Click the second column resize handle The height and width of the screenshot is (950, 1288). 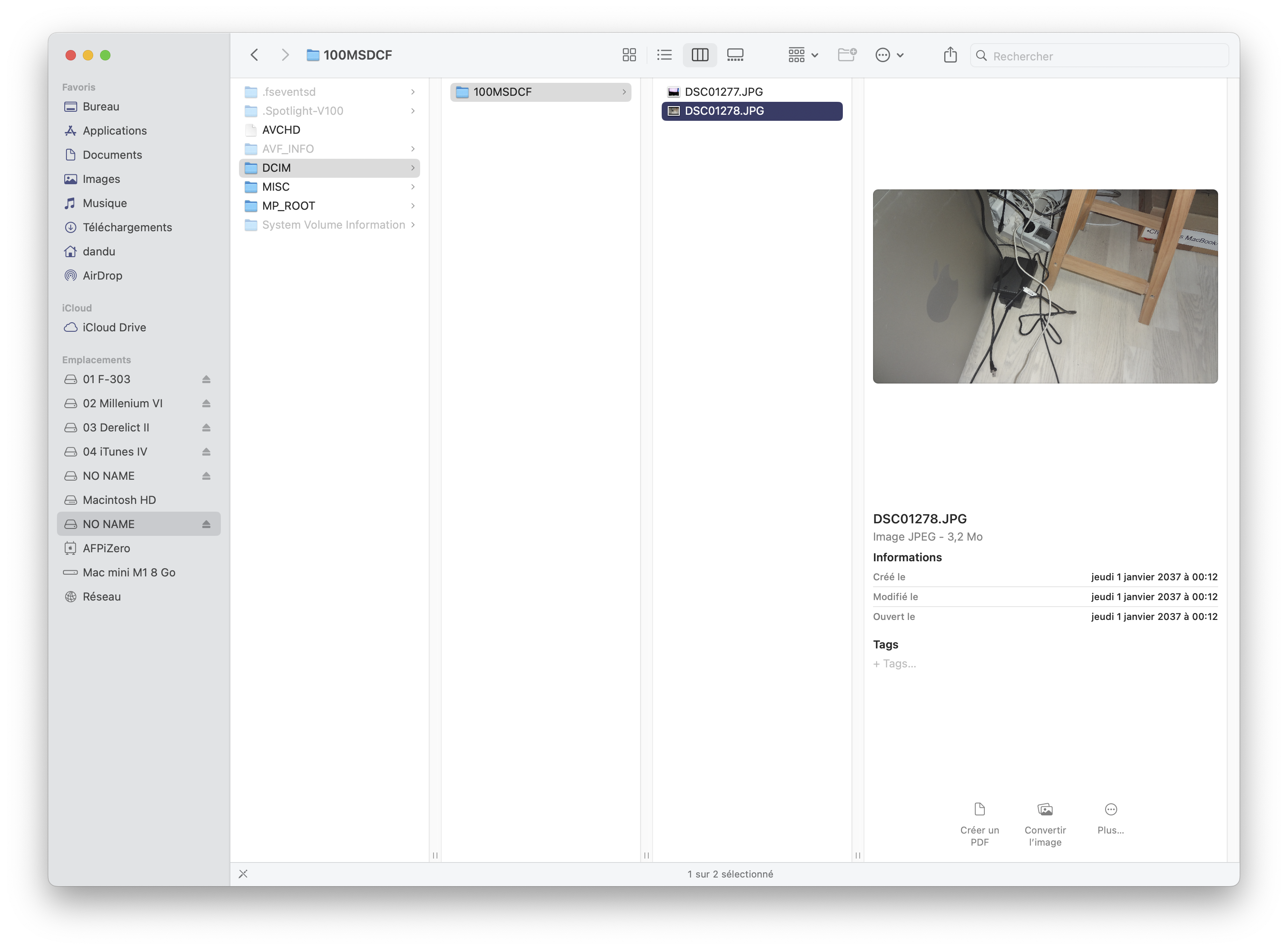(646, 855)
